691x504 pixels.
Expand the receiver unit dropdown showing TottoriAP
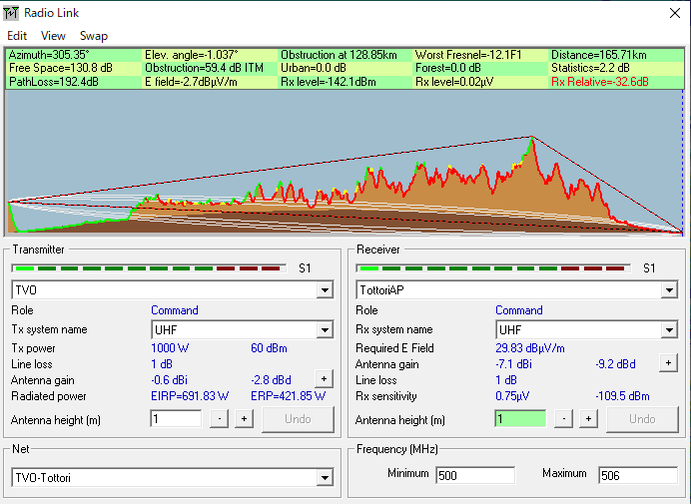point(669,290)
